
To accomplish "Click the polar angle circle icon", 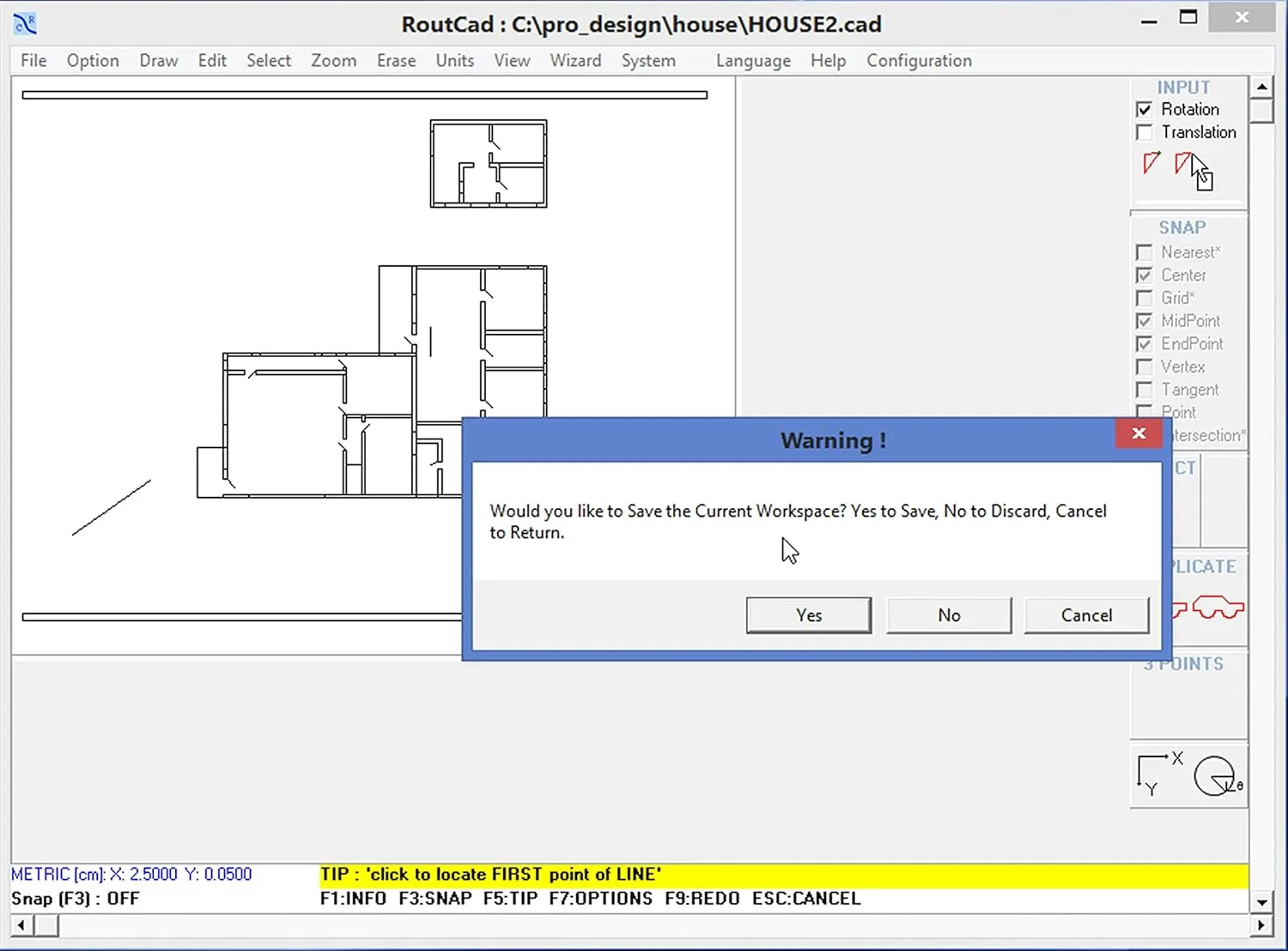I will click(x=1213, y=775).
